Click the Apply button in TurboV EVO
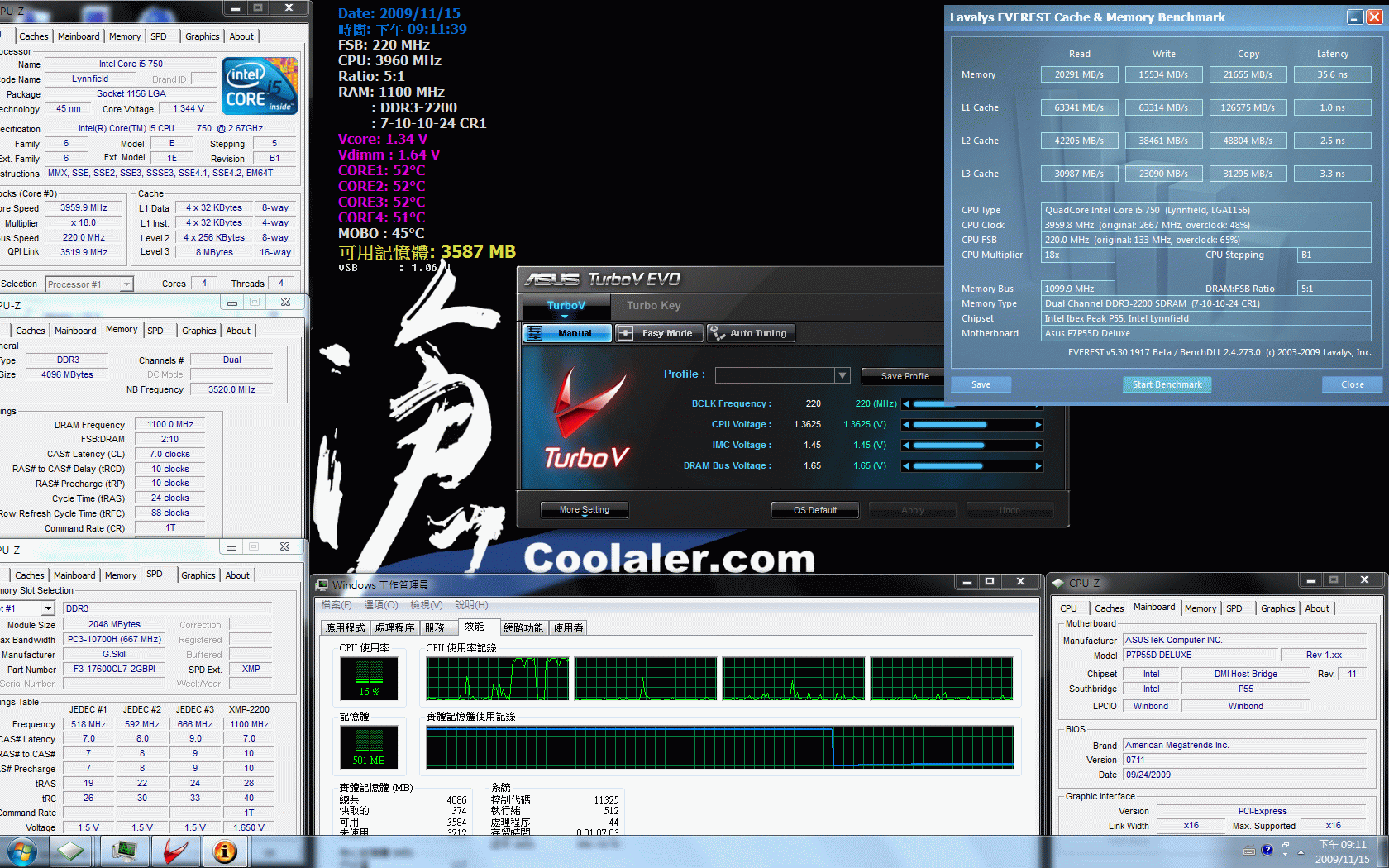 click(x=913, y=510)
